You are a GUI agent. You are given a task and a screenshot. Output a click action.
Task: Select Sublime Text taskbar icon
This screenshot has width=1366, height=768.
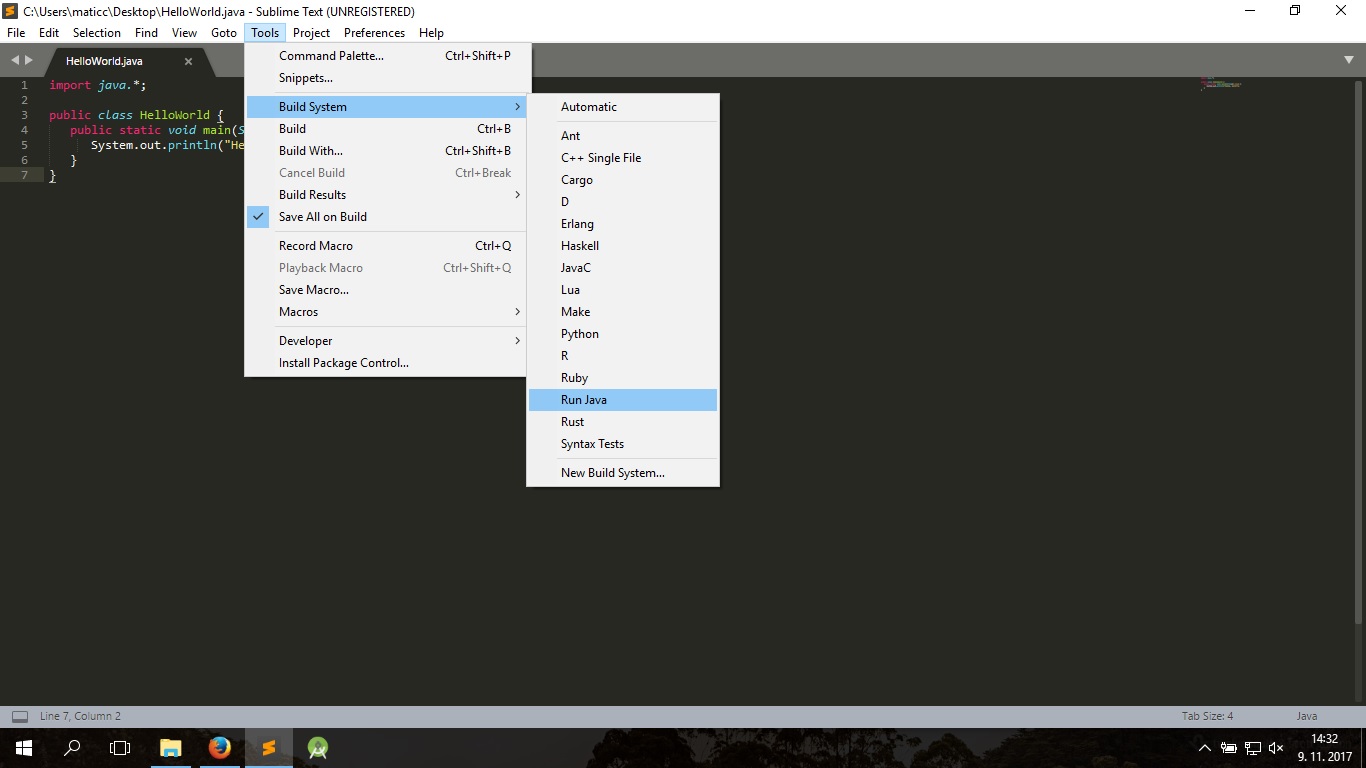click(269, 748)
